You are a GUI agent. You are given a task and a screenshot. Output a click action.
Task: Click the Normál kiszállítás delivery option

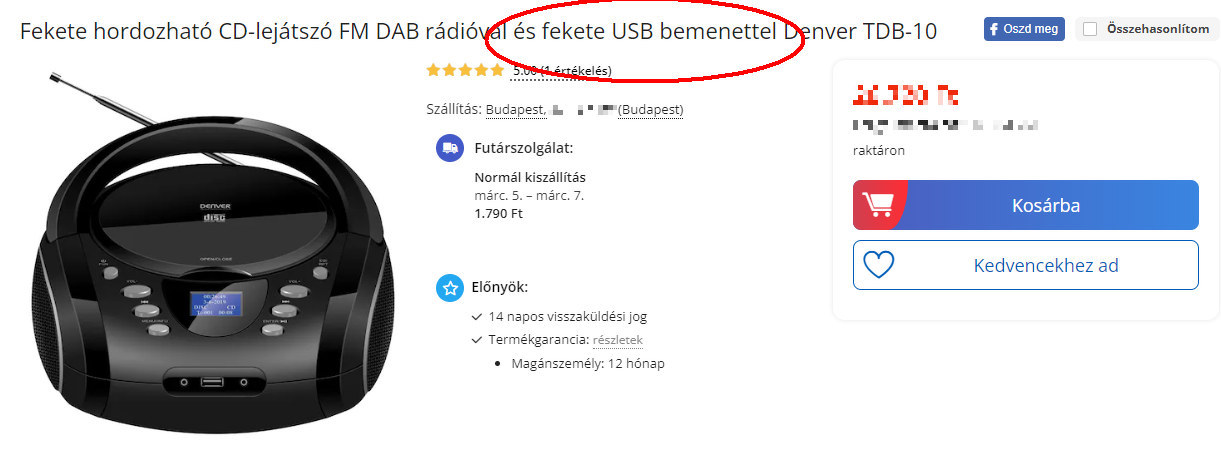point(530,178)
